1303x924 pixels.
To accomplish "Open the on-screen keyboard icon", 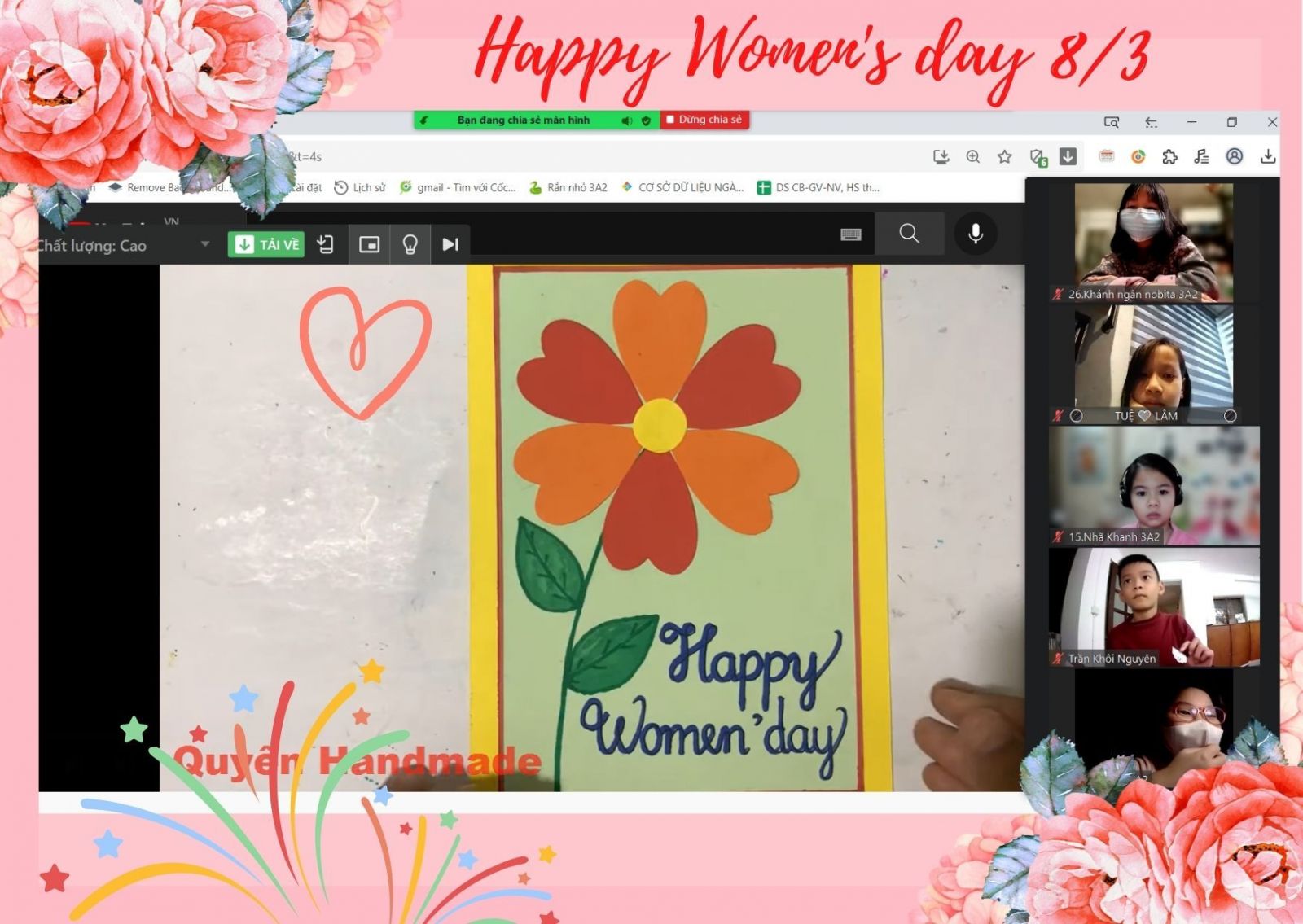I will 851,234.
